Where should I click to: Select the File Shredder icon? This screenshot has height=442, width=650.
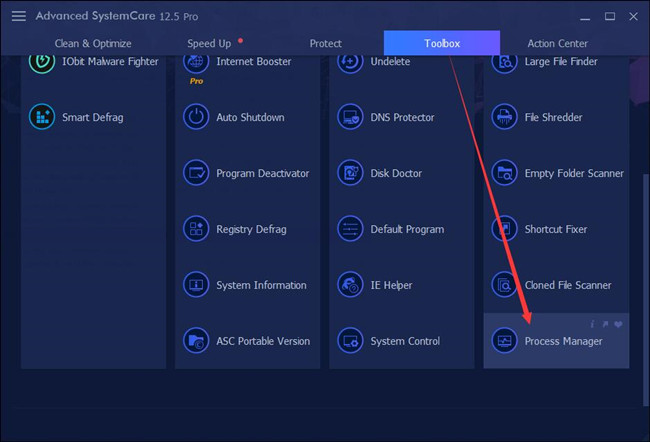pos(504,117)
